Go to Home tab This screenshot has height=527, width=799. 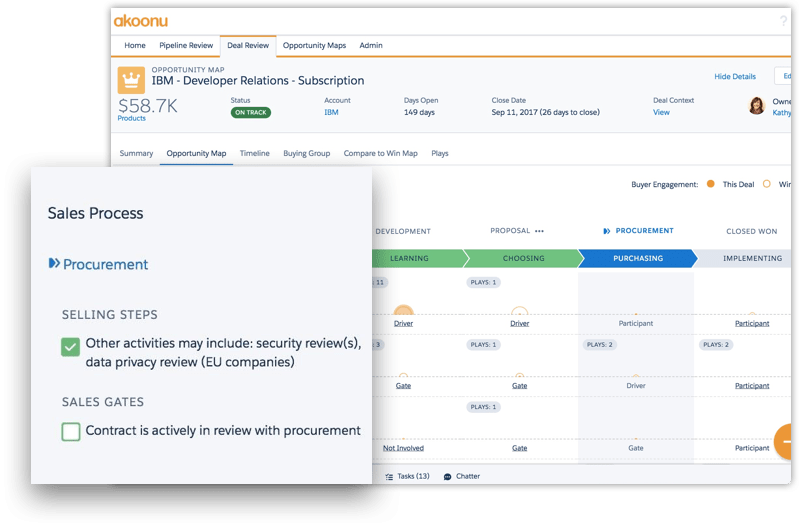(x=135, y=45)
